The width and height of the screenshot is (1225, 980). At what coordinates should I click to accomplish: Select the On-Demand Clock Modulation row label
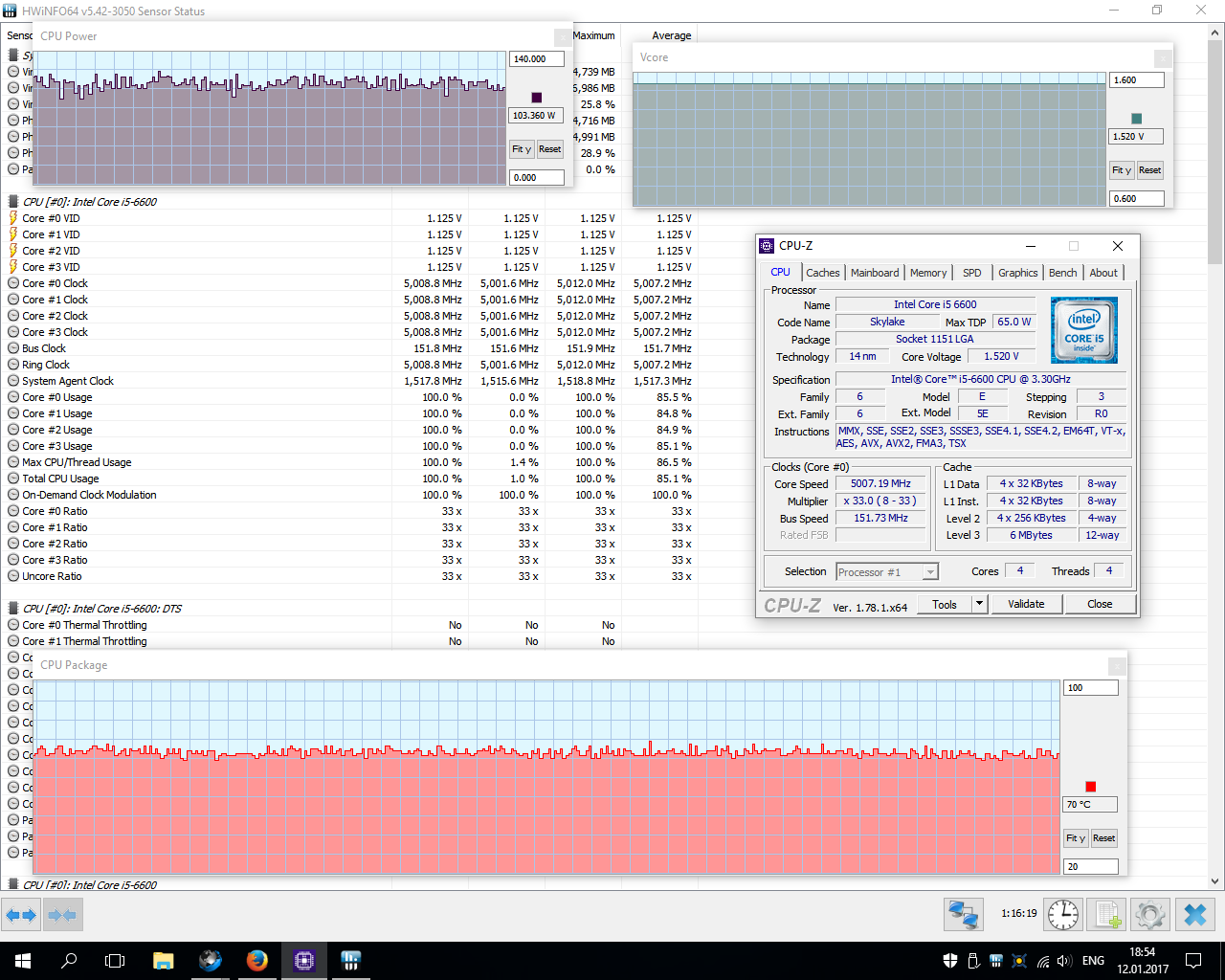click(x=89, y=495)
